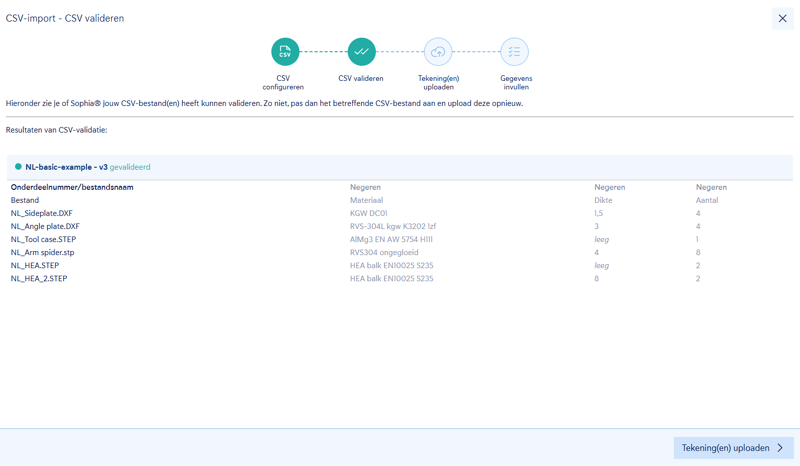Click the Negeren header above Materiaal
The image size is (800, 466).
(365, 187)
